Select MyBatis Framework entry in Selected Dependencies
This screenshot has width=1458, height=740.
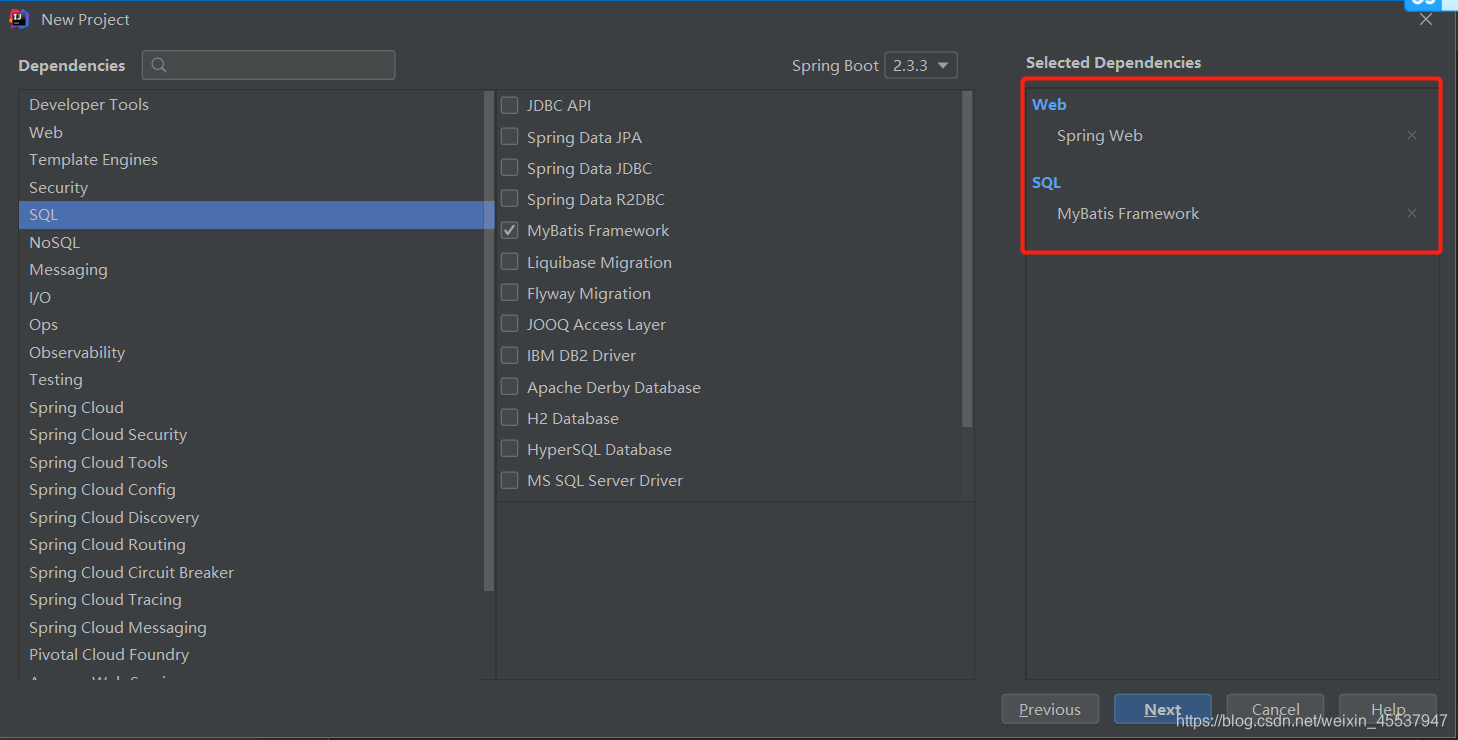pos(1128,213)
